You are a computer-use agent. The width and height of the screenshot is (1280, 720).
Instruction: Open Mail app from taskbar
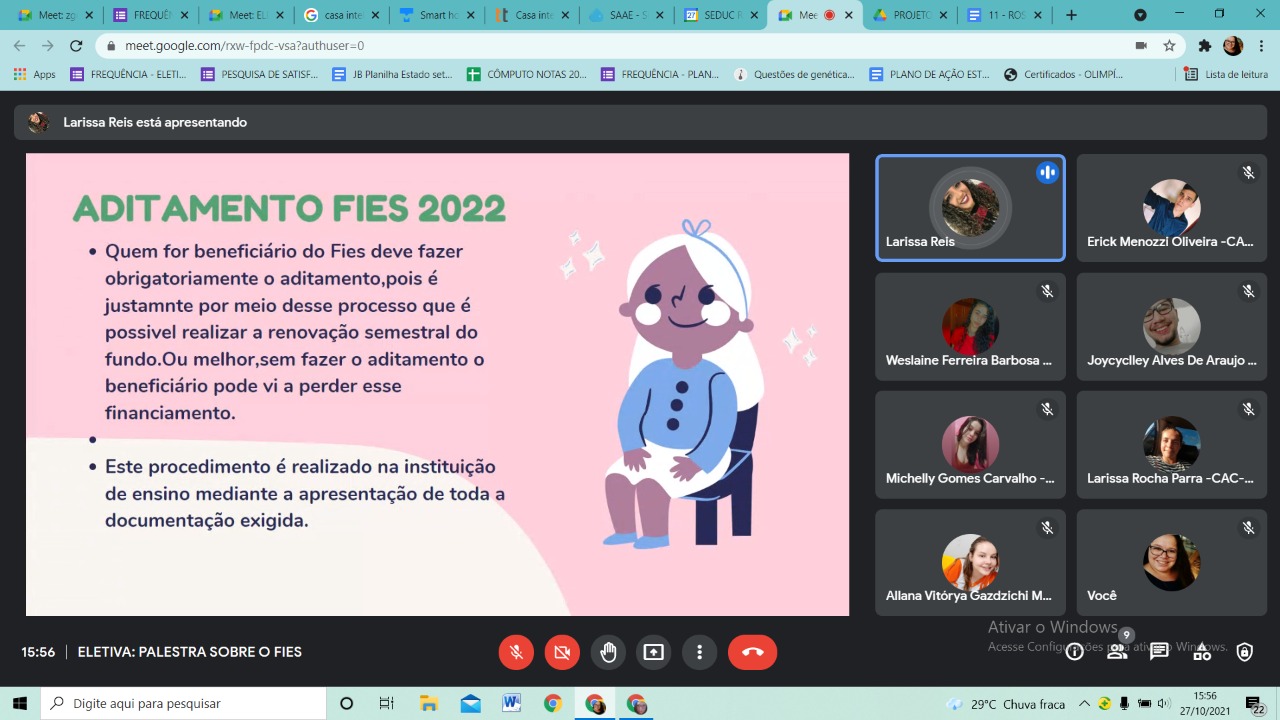click(470, 704)
